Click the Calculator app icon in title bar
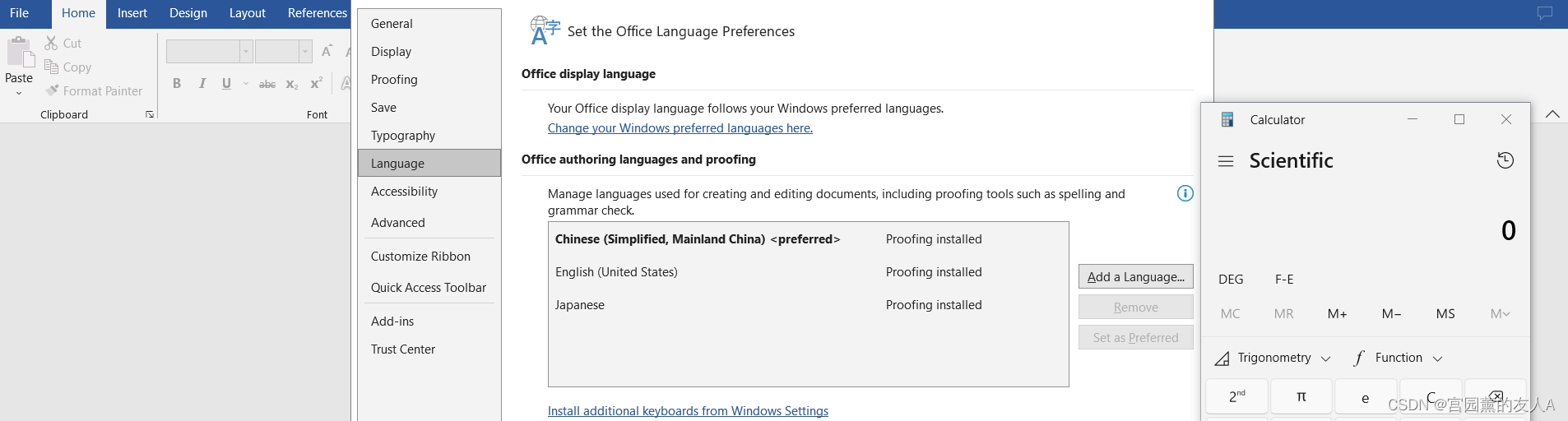The image size is (1568, 421). [x=1227, y=119]
